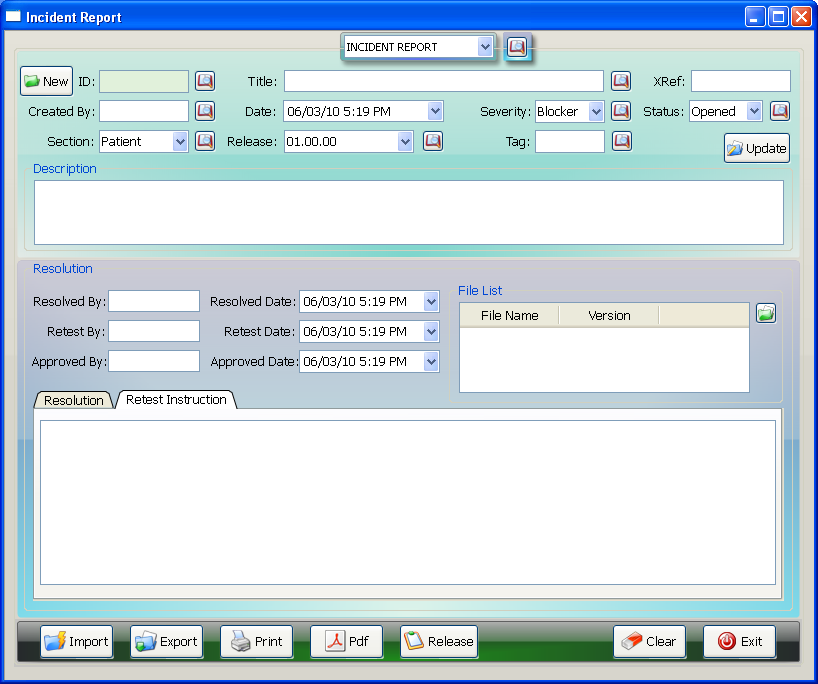Click the New button
This screenshot has height=684, width=818.
coord(46,81)
